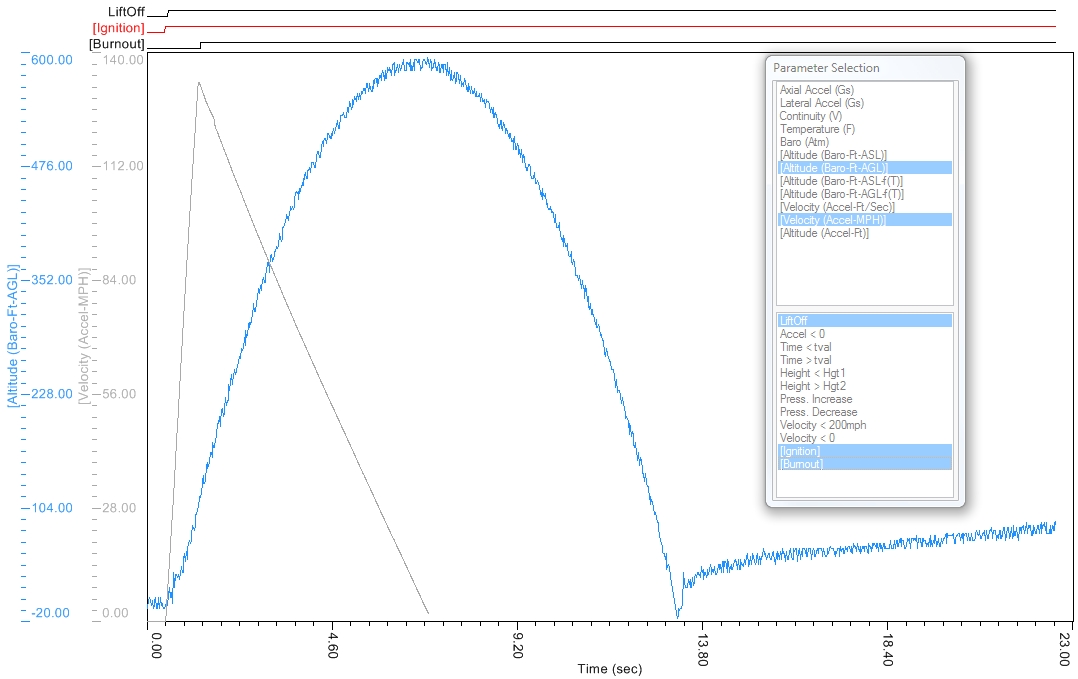Click the Parameter Selection panel title

pyautogui.click(x=826, y=68)
